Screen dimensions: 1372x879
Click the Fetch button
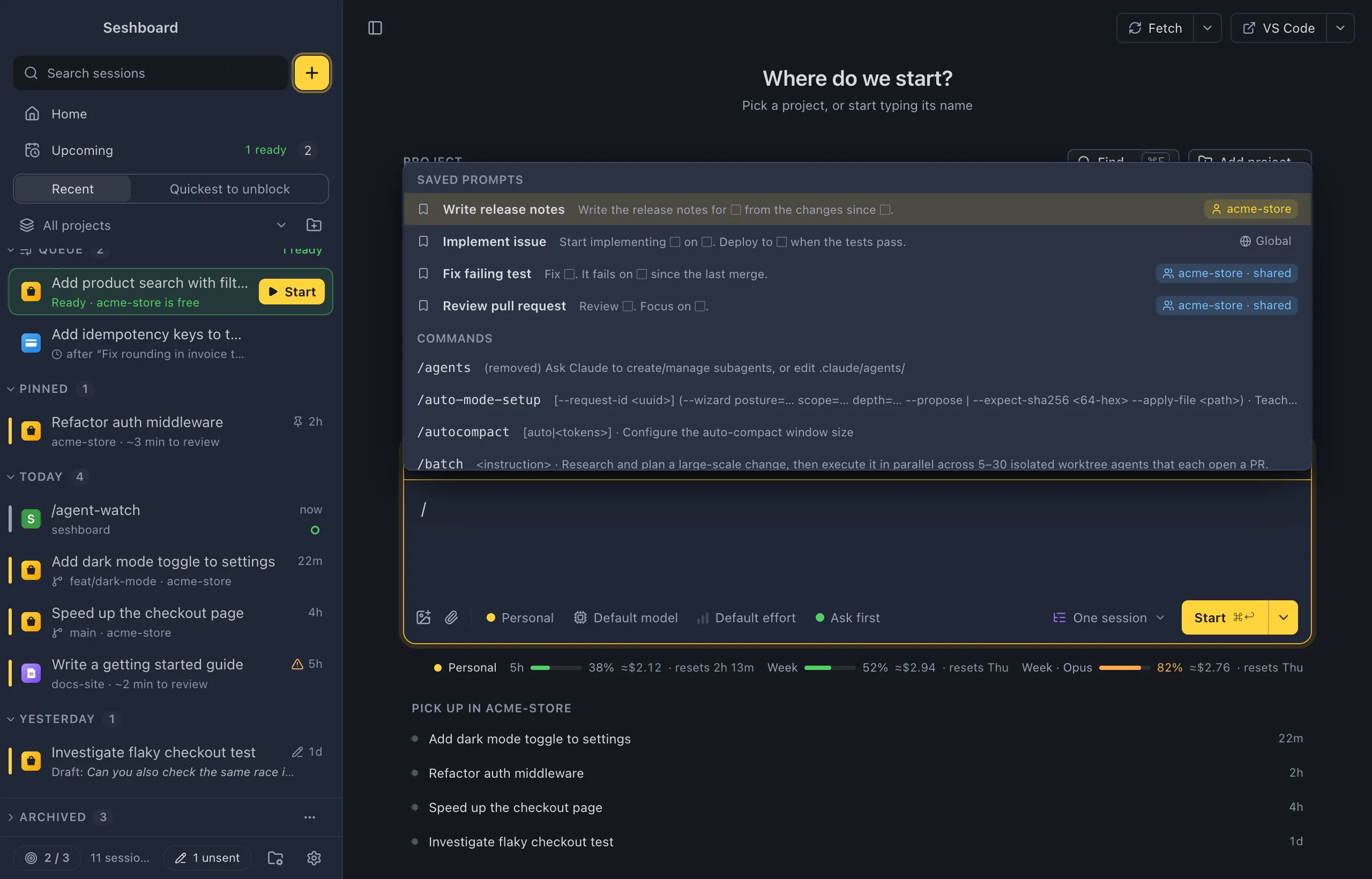tap(1155, 28)
